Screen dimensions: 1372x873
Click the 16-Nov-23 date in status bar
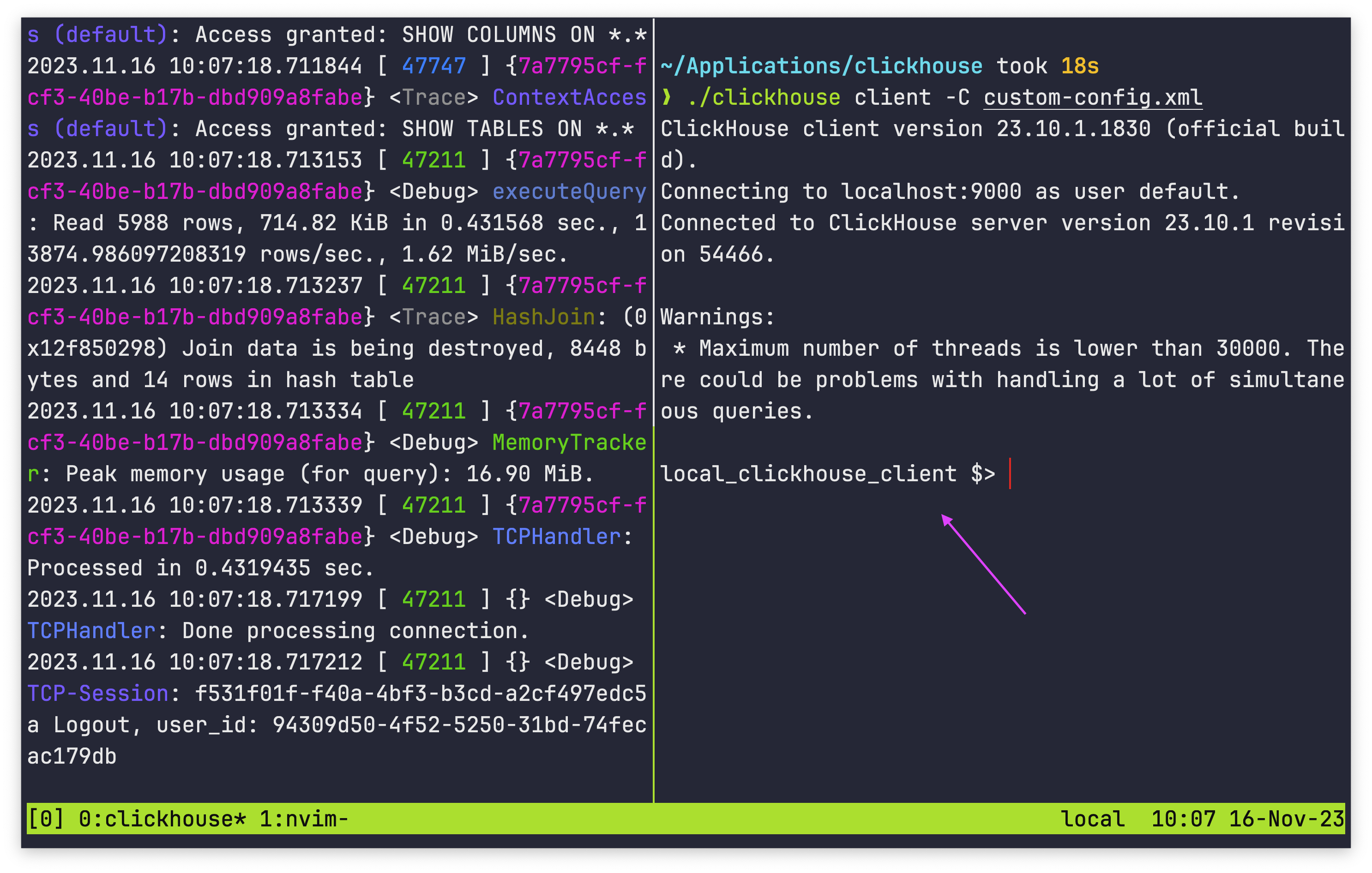coord(1286,819)
